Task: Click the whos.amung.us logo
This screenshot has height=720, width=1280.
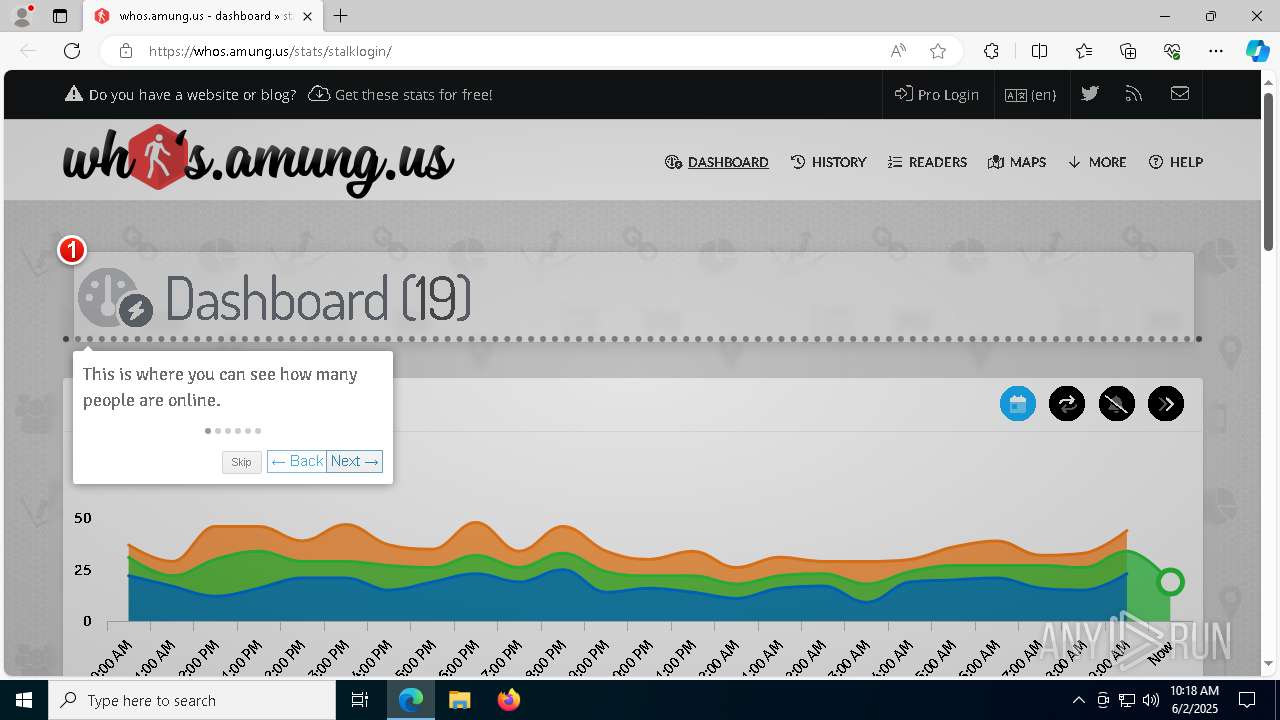Action: coord(258,160)
